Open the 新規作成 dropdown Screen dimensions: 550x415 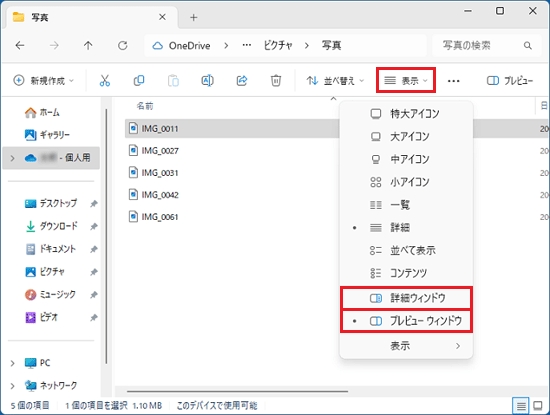pos(44,81)
